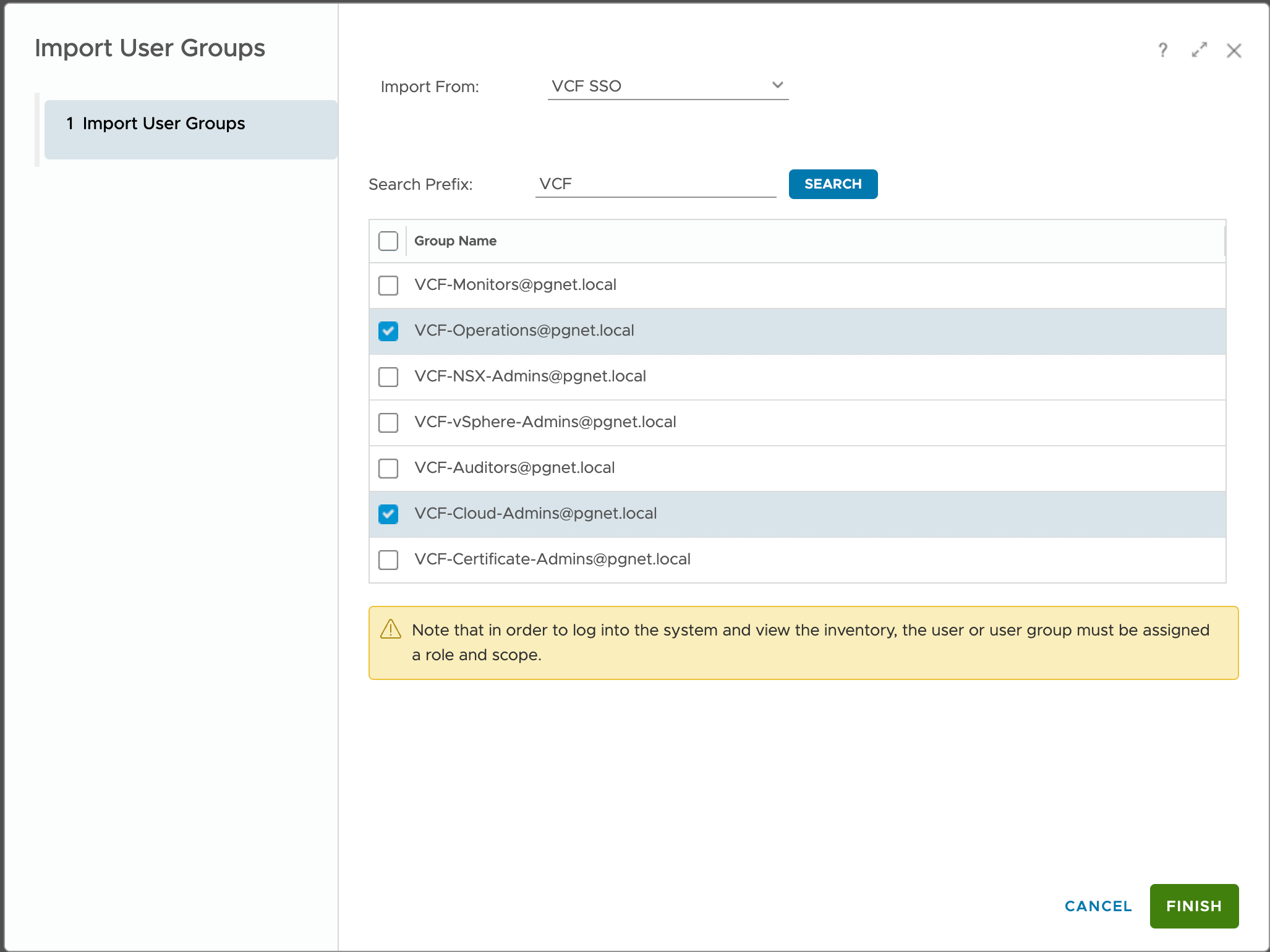Image resolution: width=1270 pixels, height=952 pixels.
Task: Click the CANCEL link button
Action: point(1098,906)
